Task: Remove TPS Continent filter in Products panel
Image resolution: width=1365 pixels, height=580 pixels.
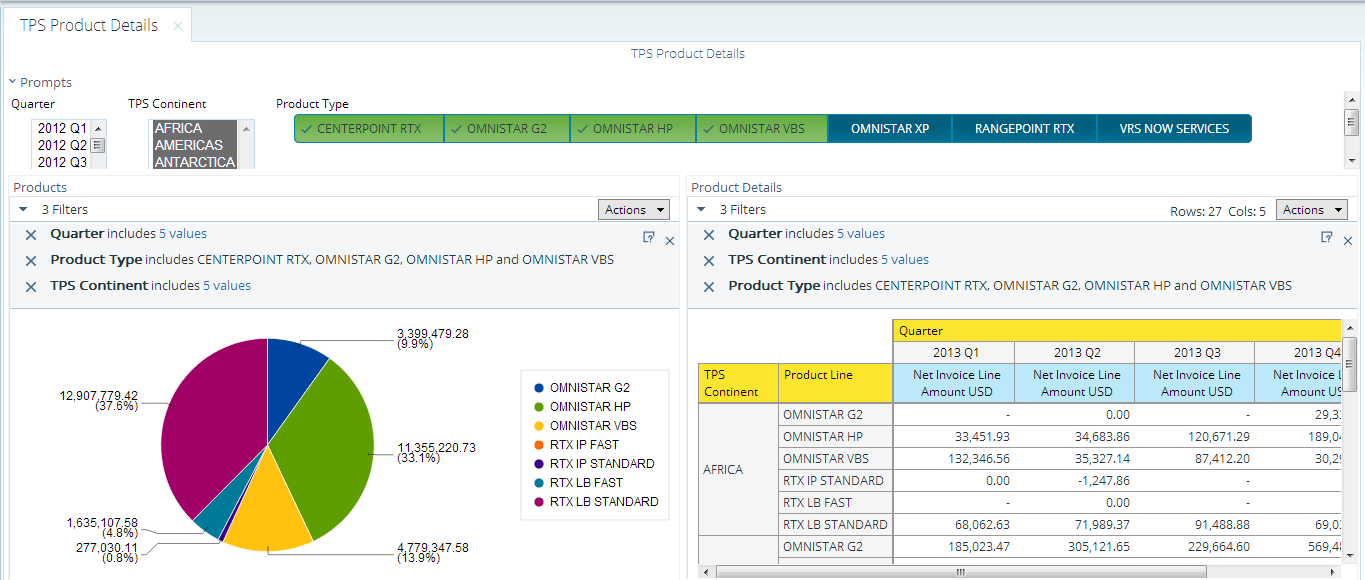Action: pos(31,287)
